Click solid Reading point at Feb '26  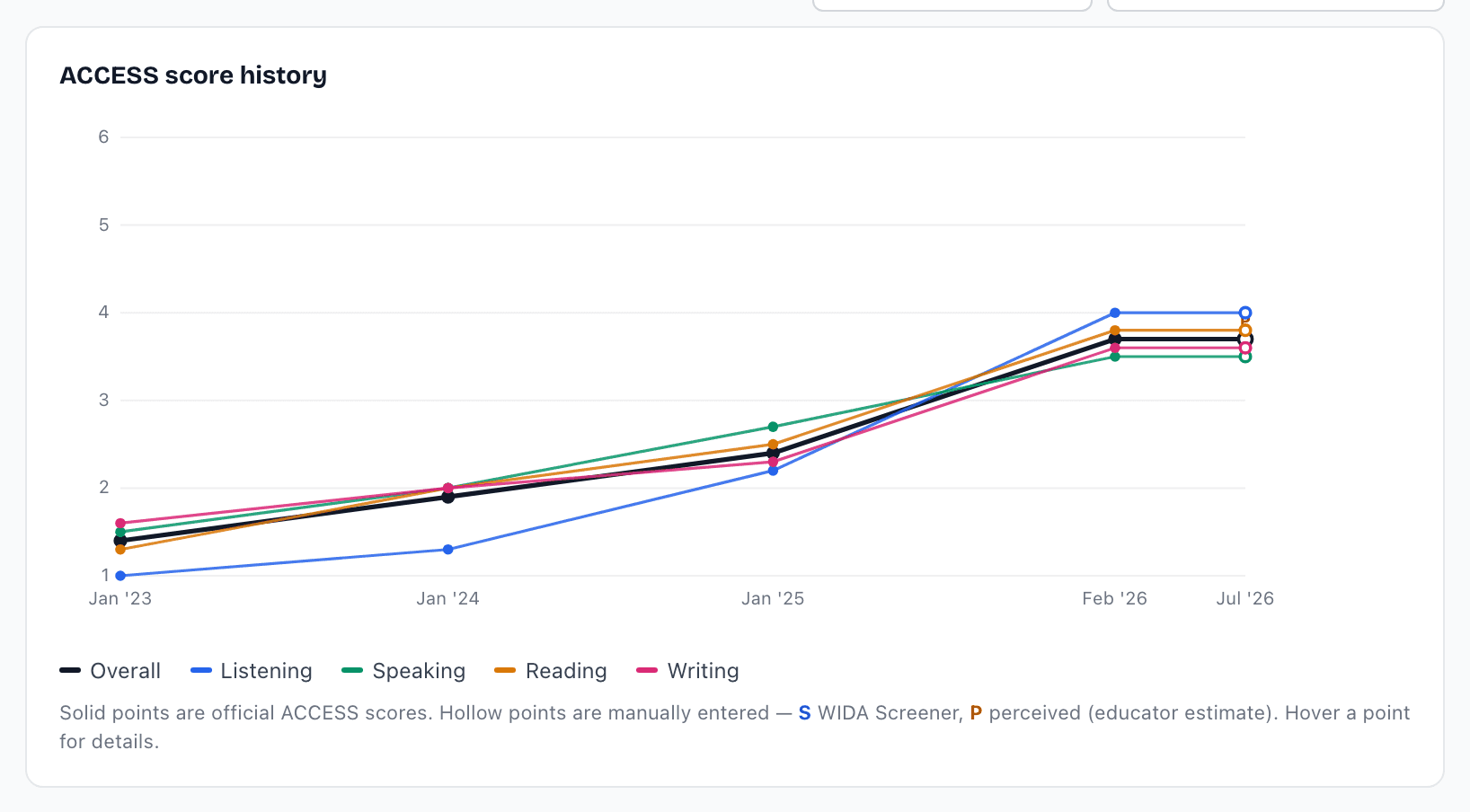[x=1115, y=331]
